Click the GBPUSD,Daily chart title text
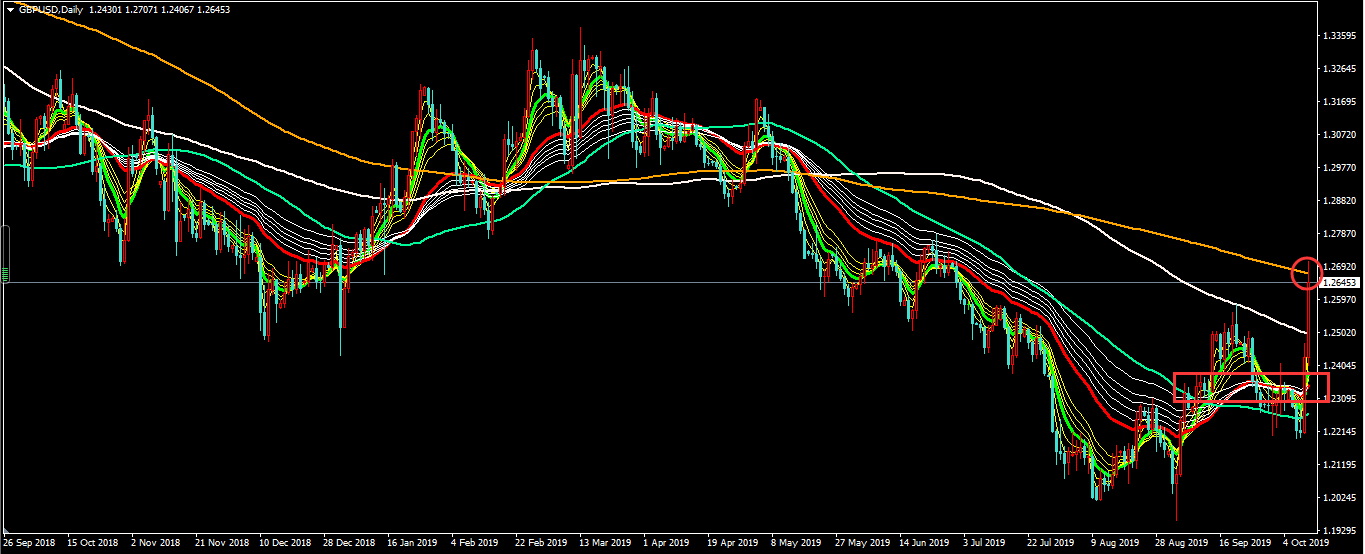Viewport: 1365px width, 554px height. click(50, 9)
